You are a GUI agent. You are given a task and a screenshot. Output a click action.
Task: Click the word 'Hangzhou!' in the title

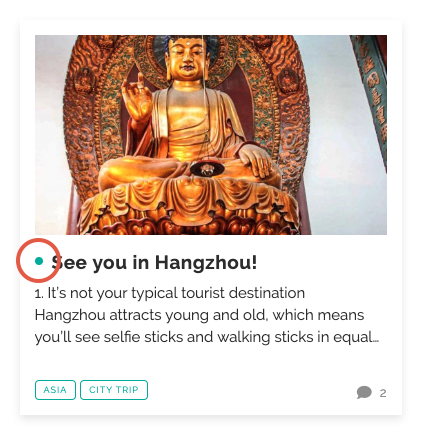tap(206, 262)
